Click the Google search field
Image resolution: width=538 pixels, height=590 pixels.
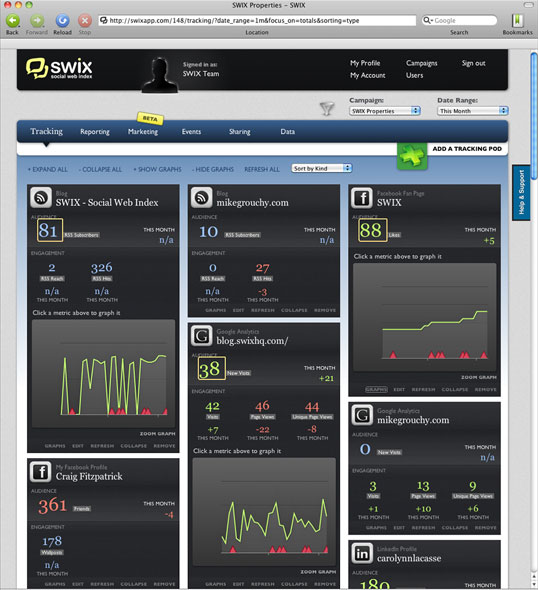point(459,20)
